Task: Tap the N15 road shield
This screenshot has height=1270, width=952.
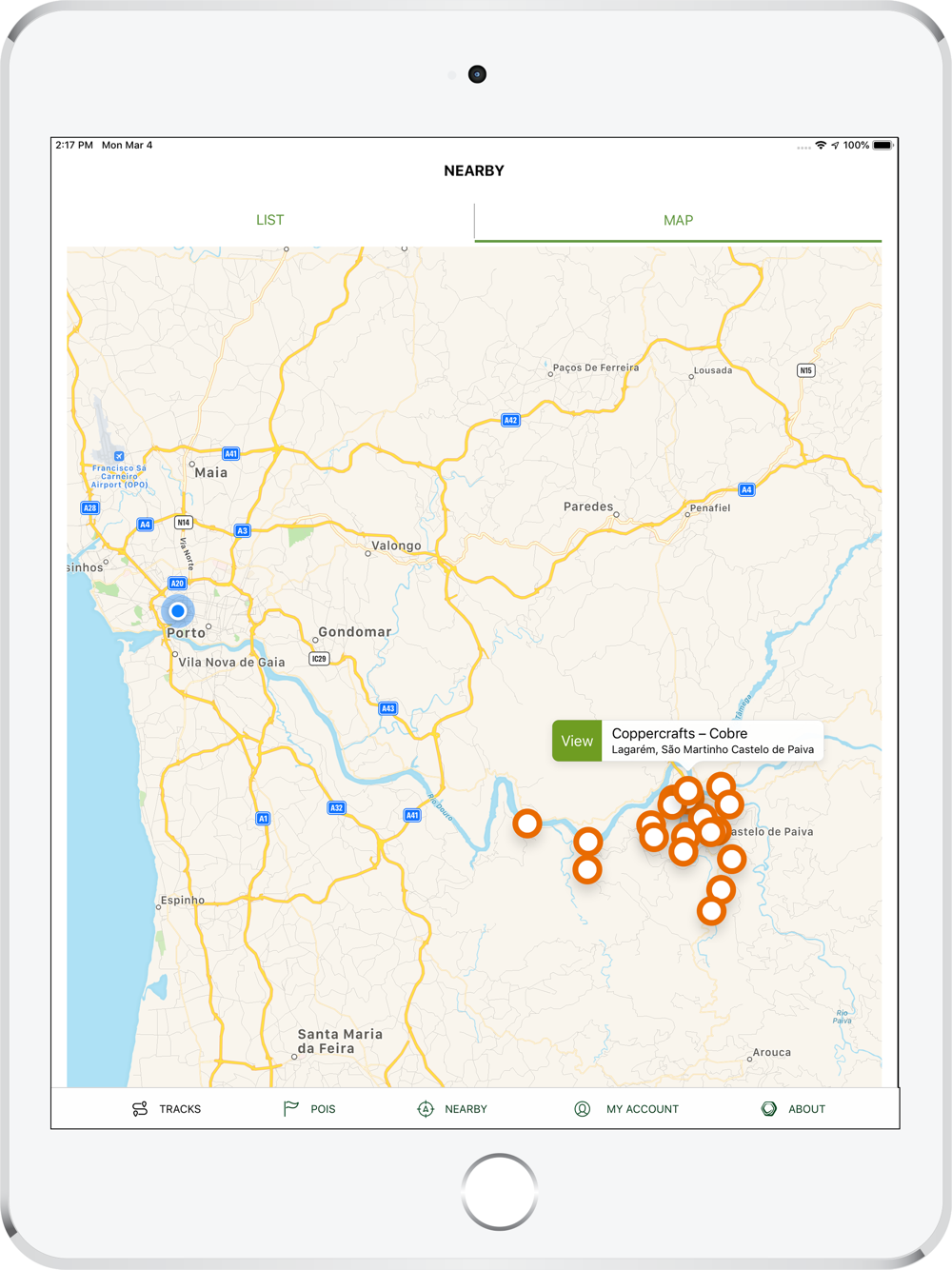Action: point(806,370)
